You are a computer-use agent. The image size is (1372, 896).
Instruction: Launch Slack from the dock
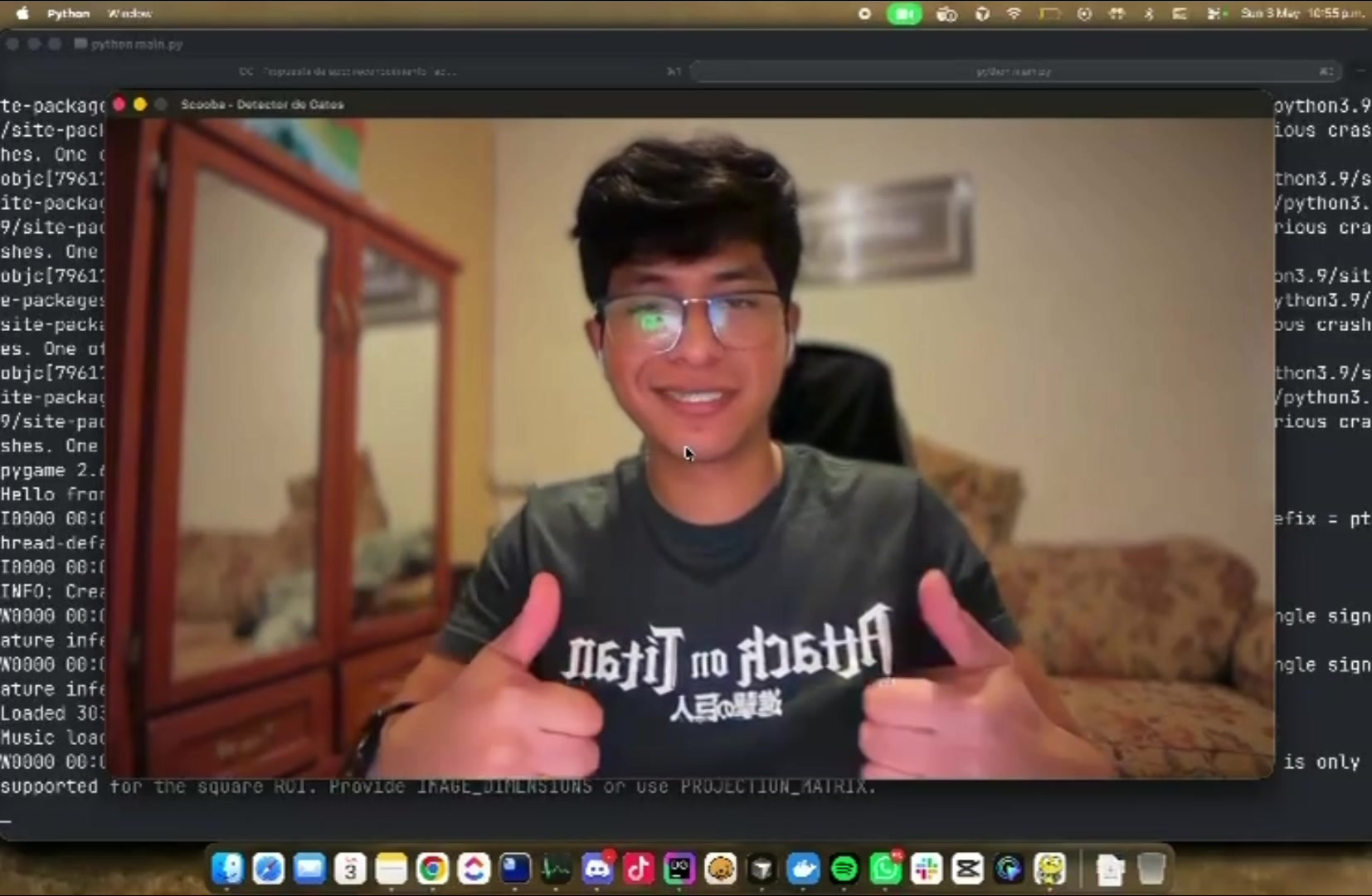[x=927, y=869]
